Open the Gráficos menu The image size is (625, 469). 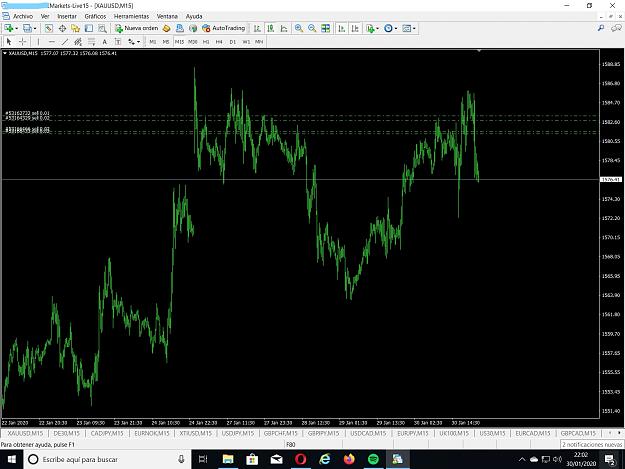[95, 16]
